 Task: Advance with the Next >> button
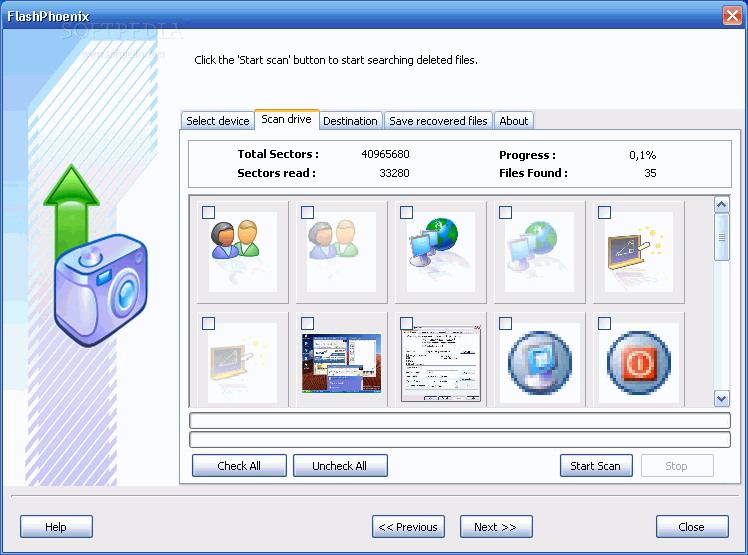tap(496, 527)
